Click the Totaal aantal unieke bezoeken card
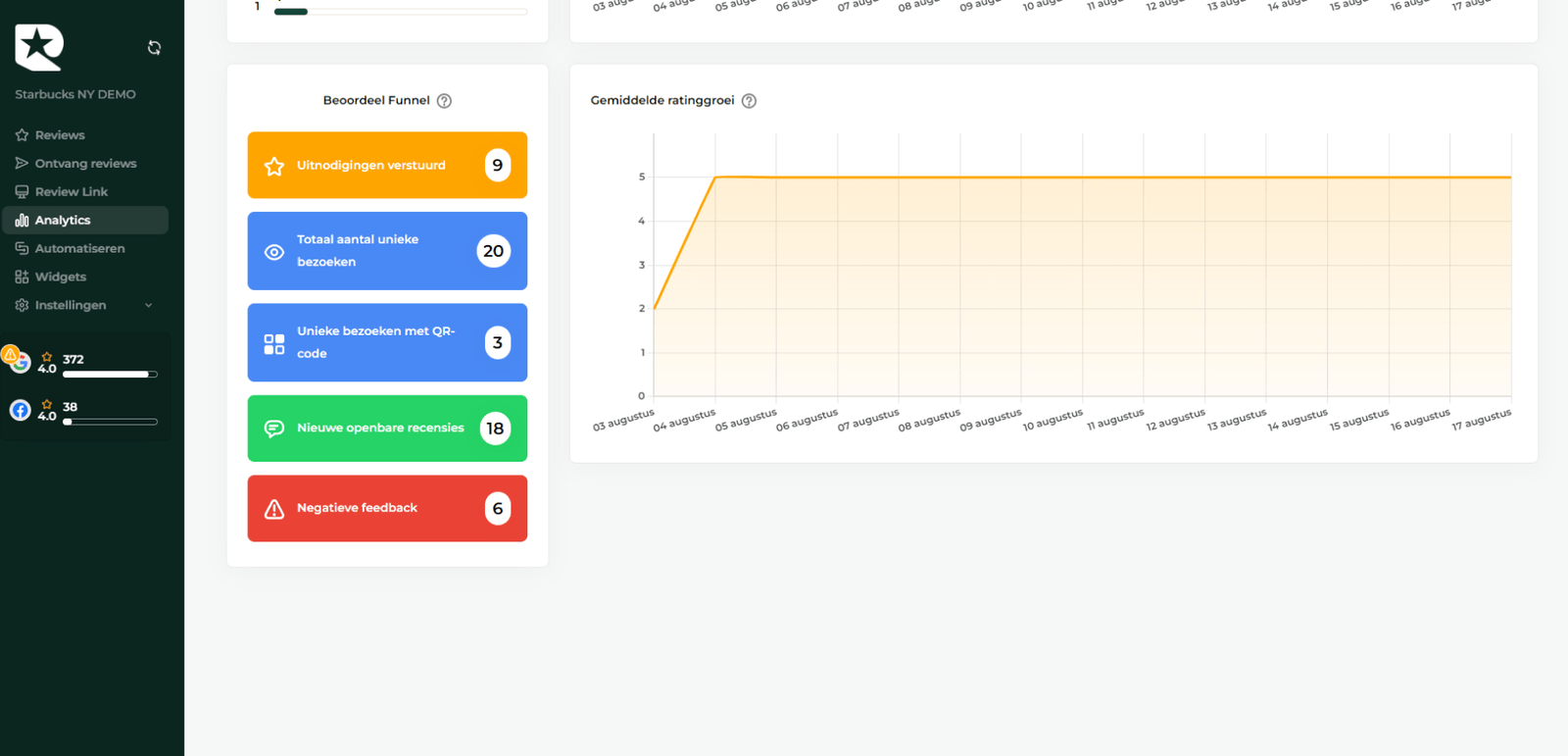The height and width of the screenshot is (756, 1568). point(387,251)
